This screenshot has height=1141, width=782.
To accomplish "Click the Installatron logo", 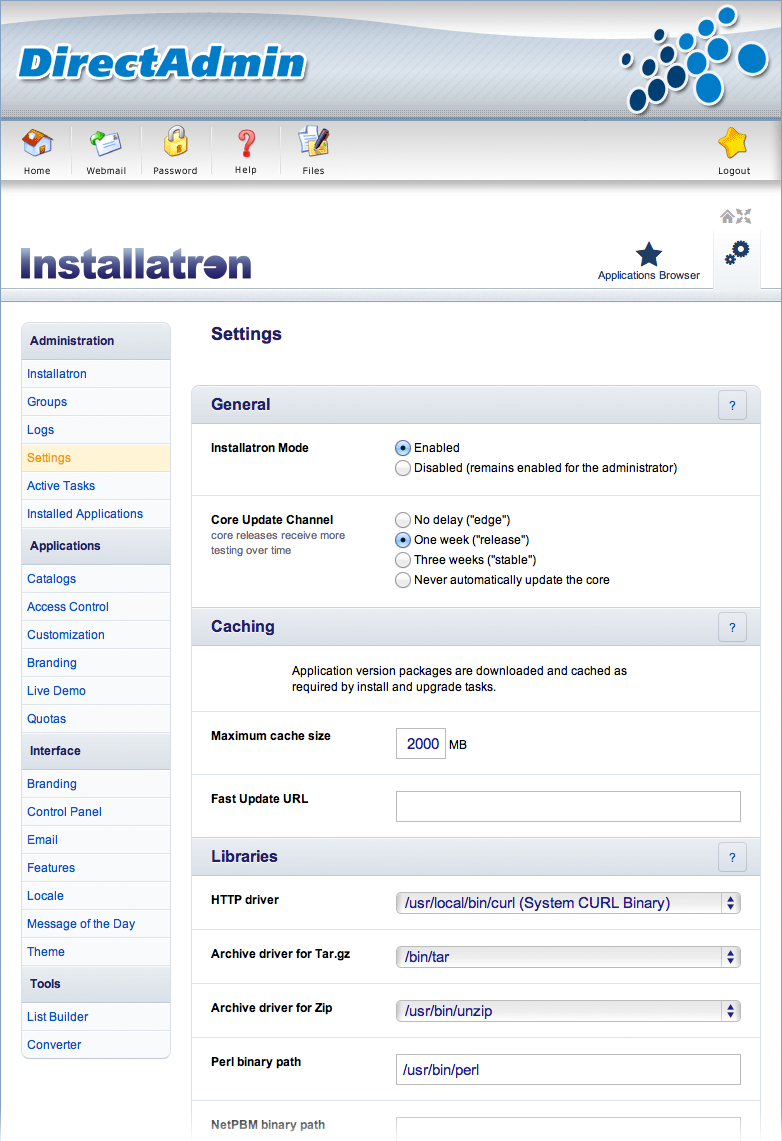I will click(136, 263).
